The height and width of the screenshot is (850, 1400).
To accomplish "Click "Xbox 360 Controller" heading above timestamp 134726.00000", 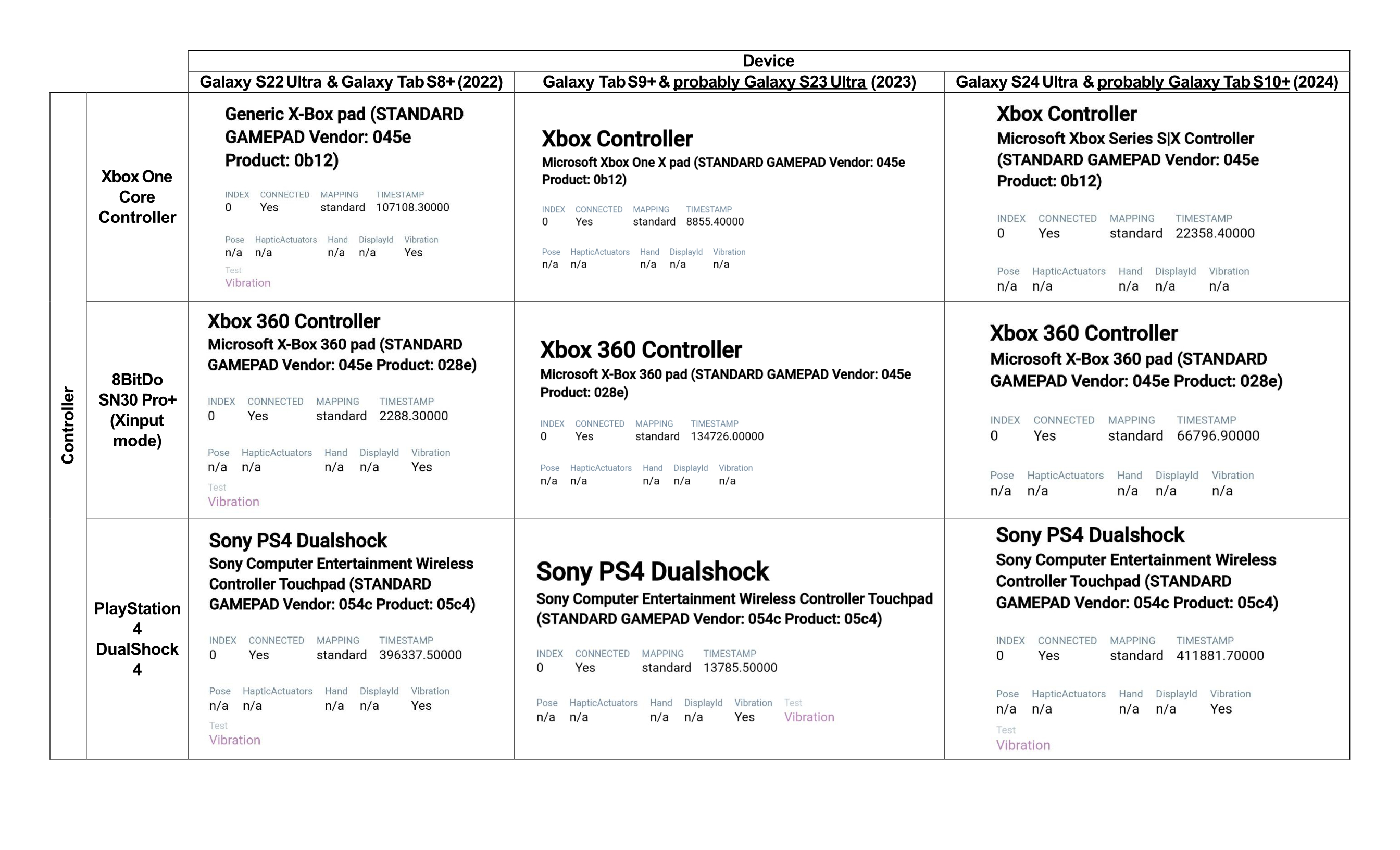I will tap(641, 349).
